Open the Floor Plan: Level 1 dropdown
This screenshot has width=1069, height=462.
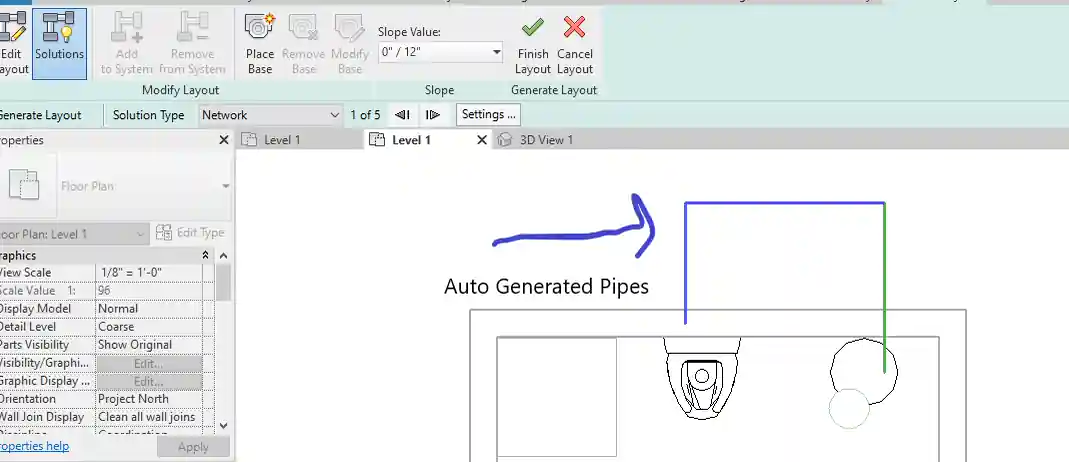click(141, 234)
